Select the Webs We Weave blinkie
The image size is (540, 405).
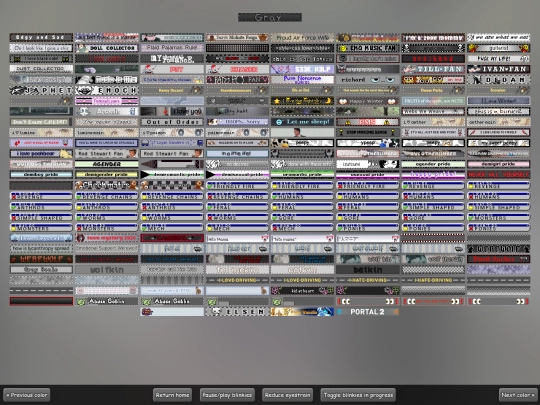433,111
